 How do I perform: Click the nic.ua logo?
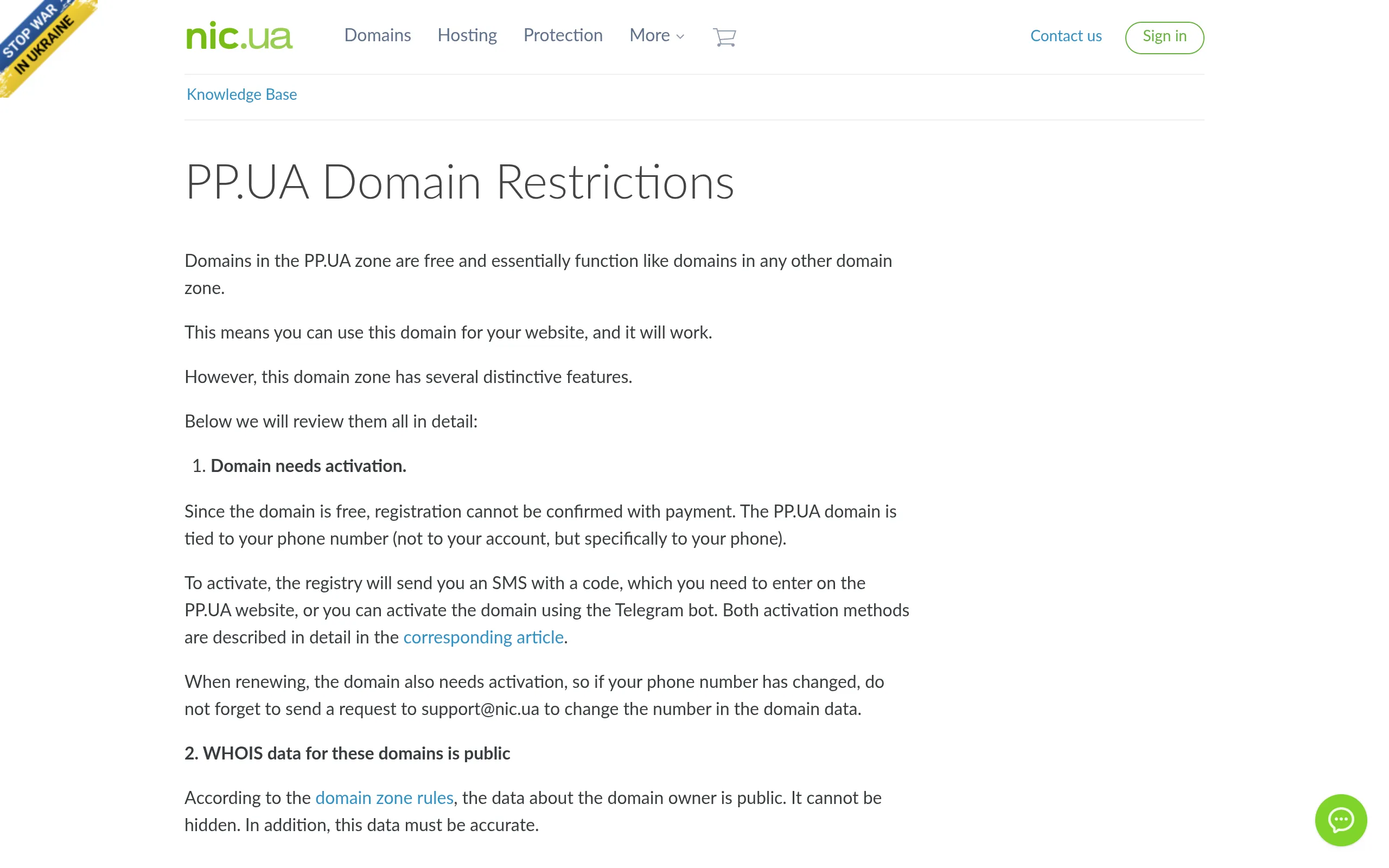(239, 36)
